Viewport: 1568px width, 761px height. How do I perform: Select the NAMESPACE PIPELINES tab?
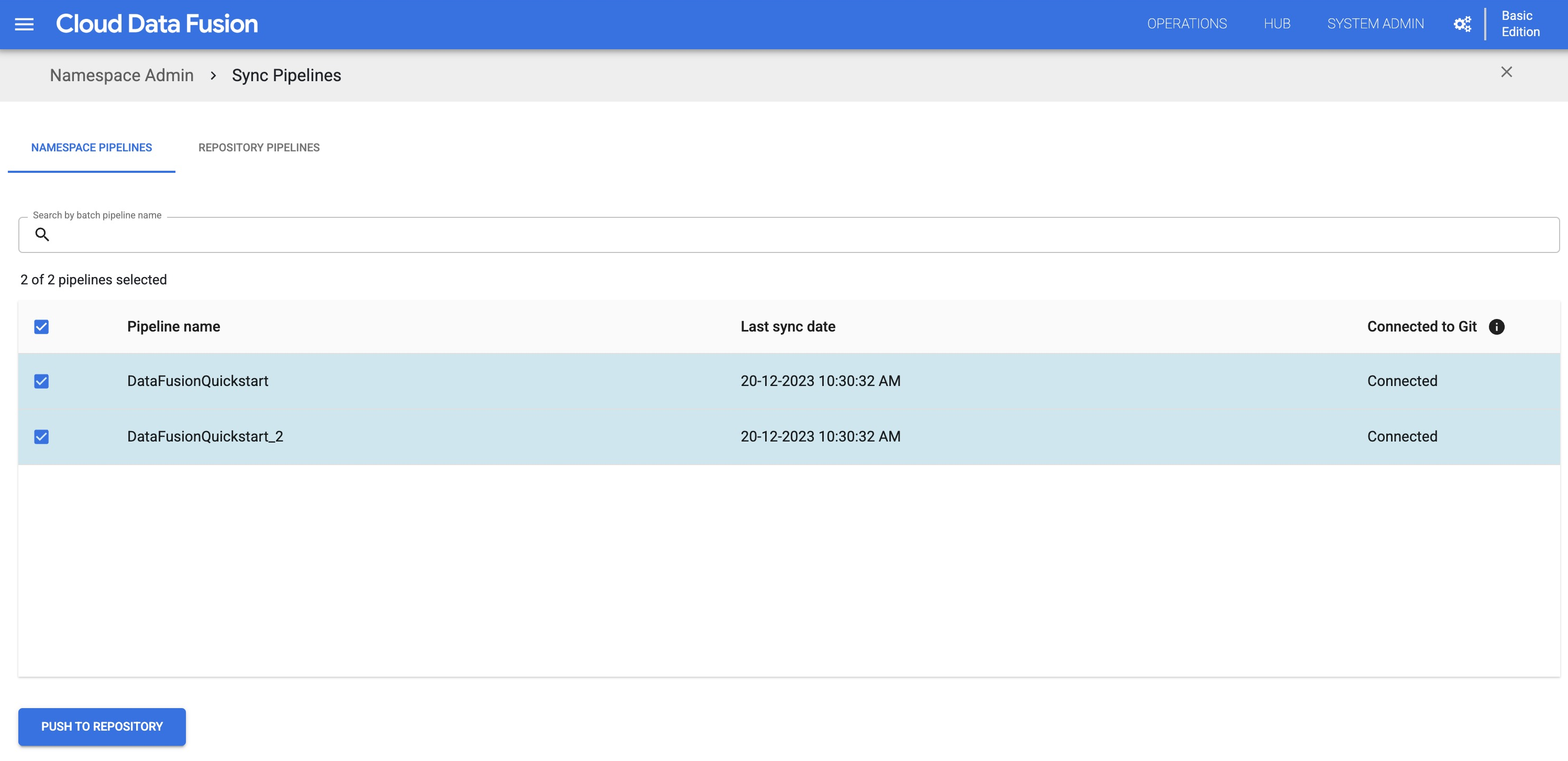pyautogui.click(x=91, y=147)
